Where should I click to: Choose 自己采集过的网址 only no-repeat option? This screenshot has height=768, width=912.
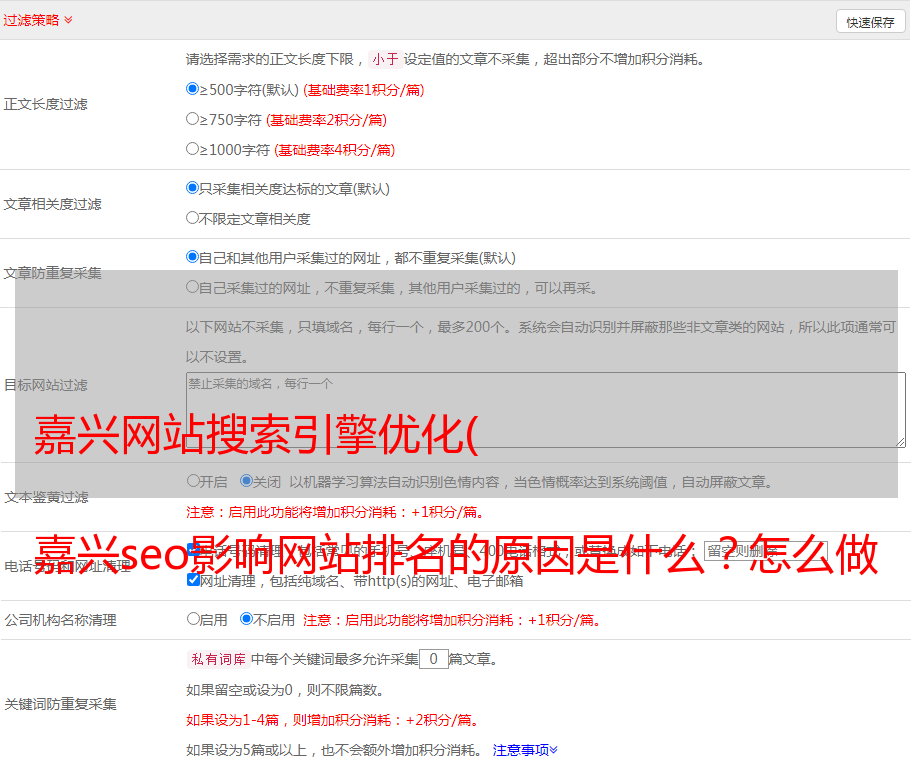pyautogui.click(x=193, y=287)
